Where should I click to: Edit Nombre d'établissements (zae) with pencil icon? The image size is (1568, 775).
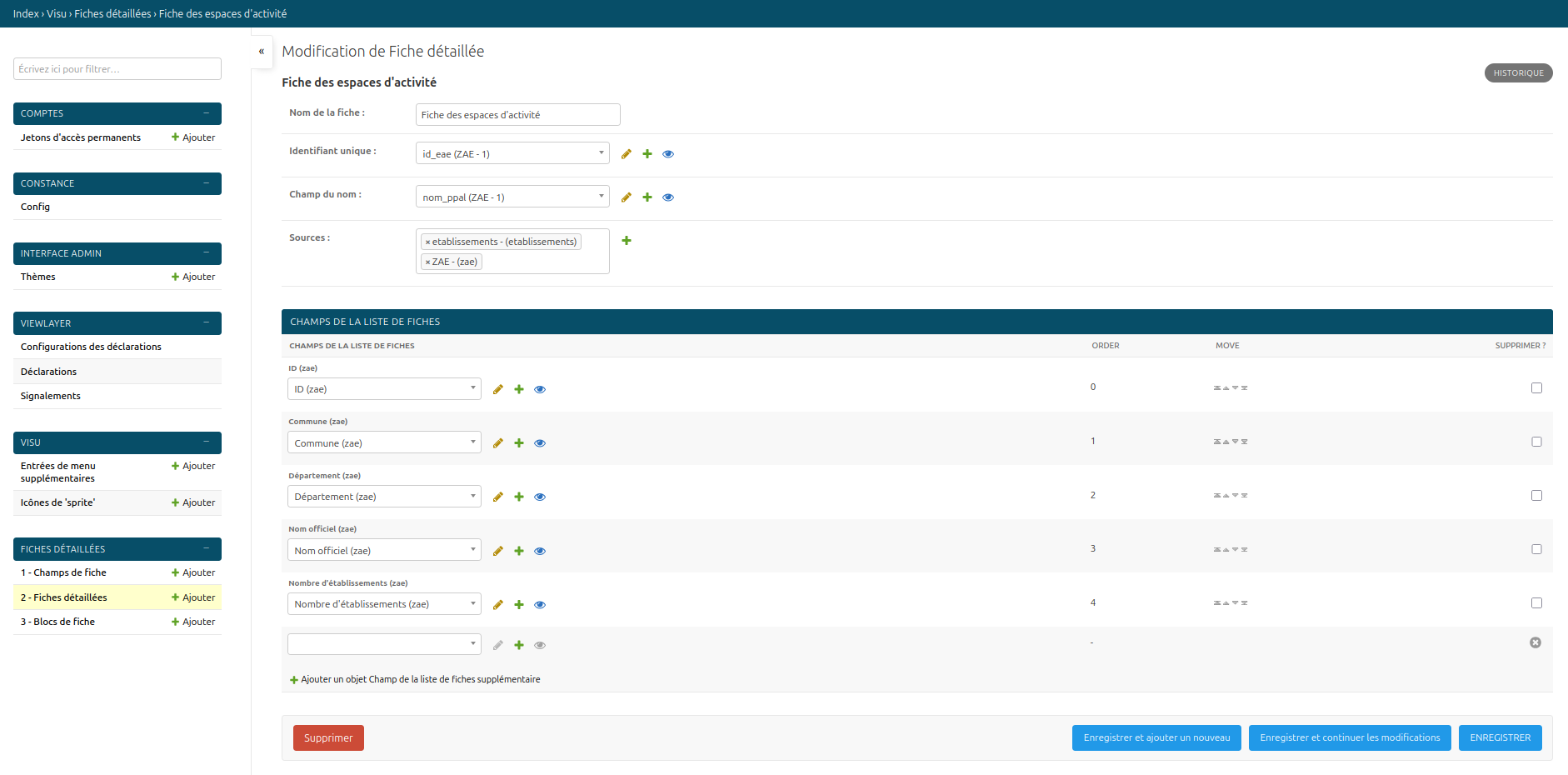click(x=498, y=605)
